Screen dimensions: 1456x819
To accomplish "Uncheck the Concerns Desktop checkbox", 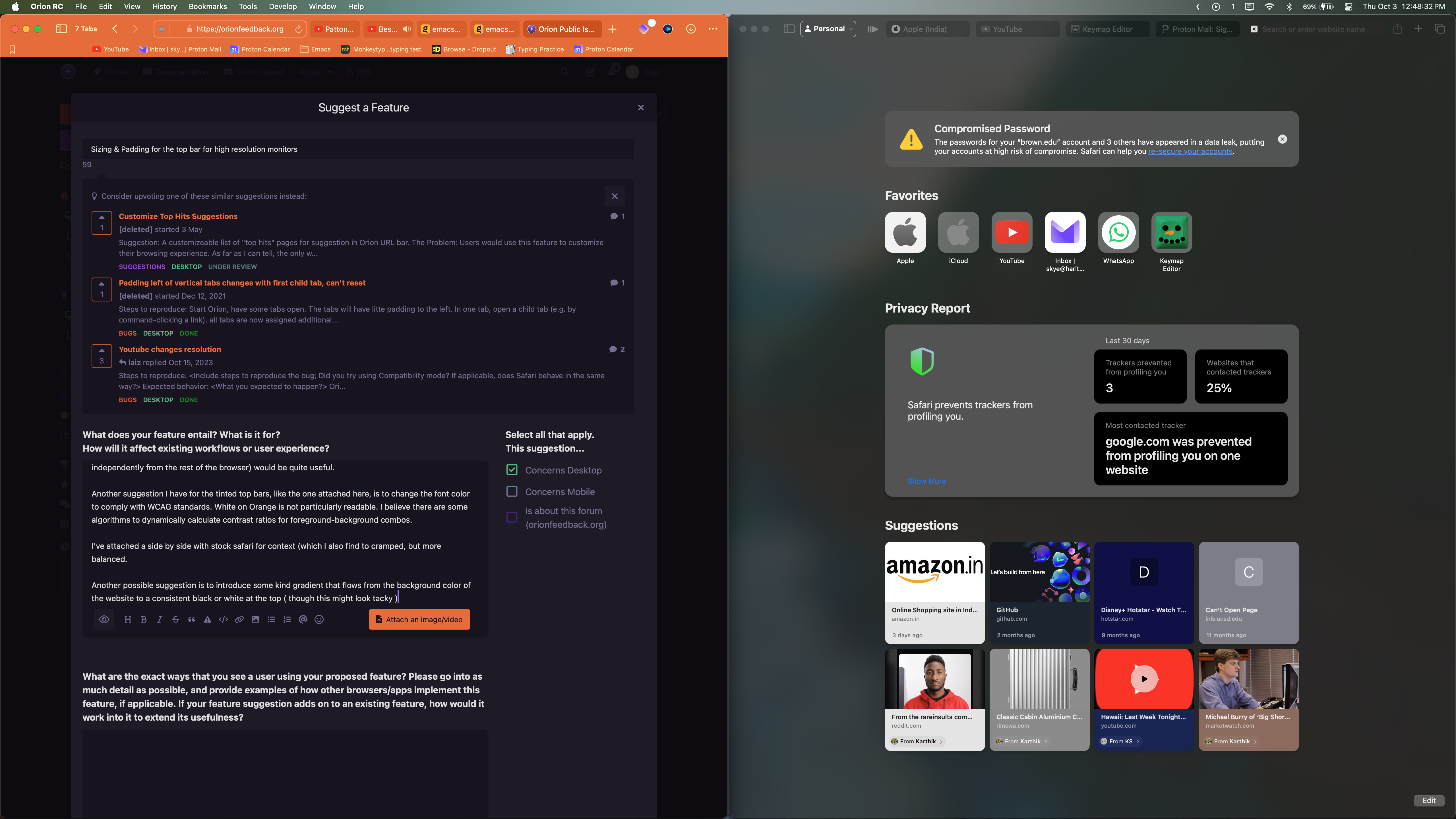I will (512, 470).
